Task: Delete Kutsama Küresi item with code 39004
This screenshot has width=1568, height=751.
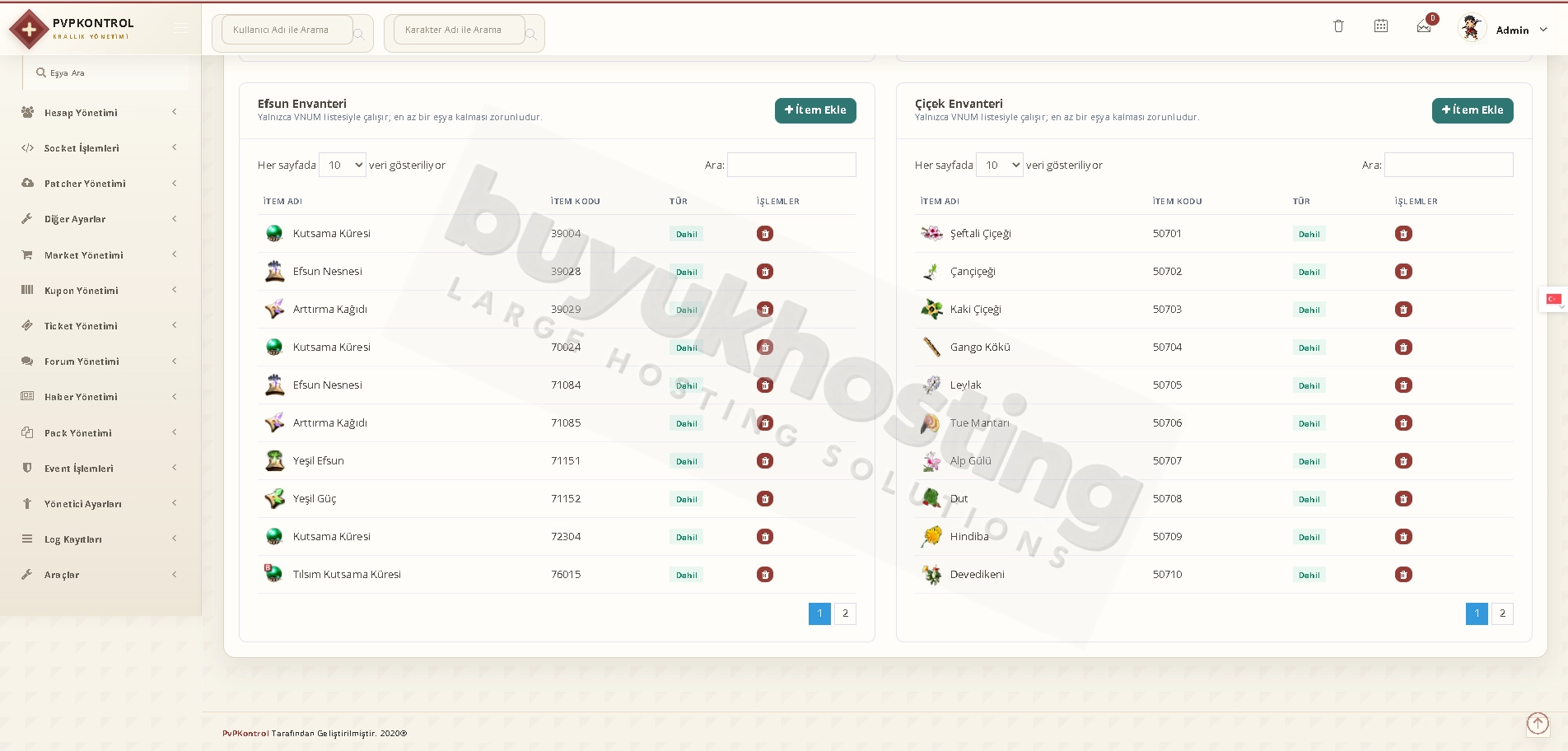Action: point(765,234)
